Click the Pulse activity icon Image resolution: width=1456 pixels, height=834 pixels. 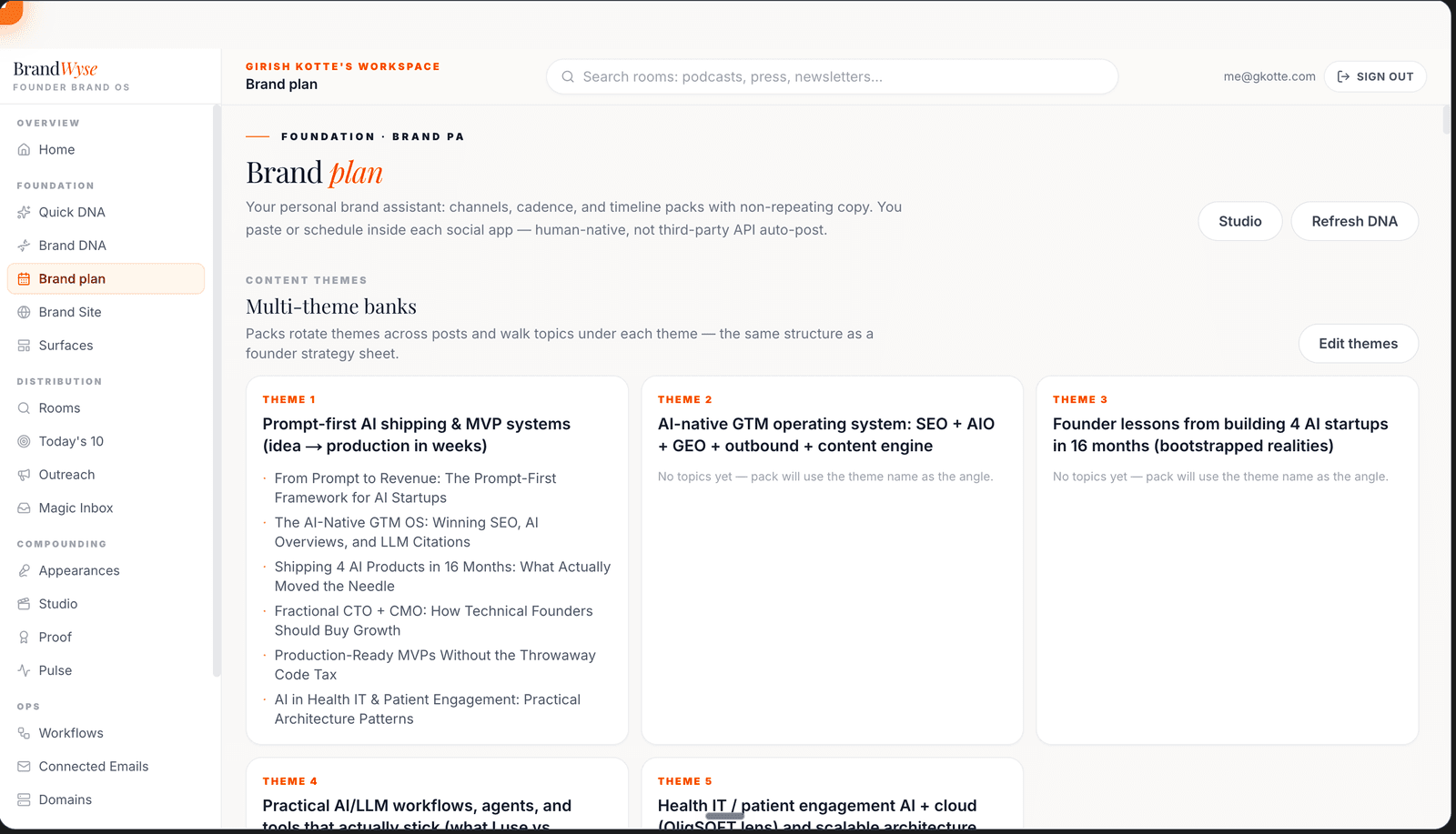point(25,671)
